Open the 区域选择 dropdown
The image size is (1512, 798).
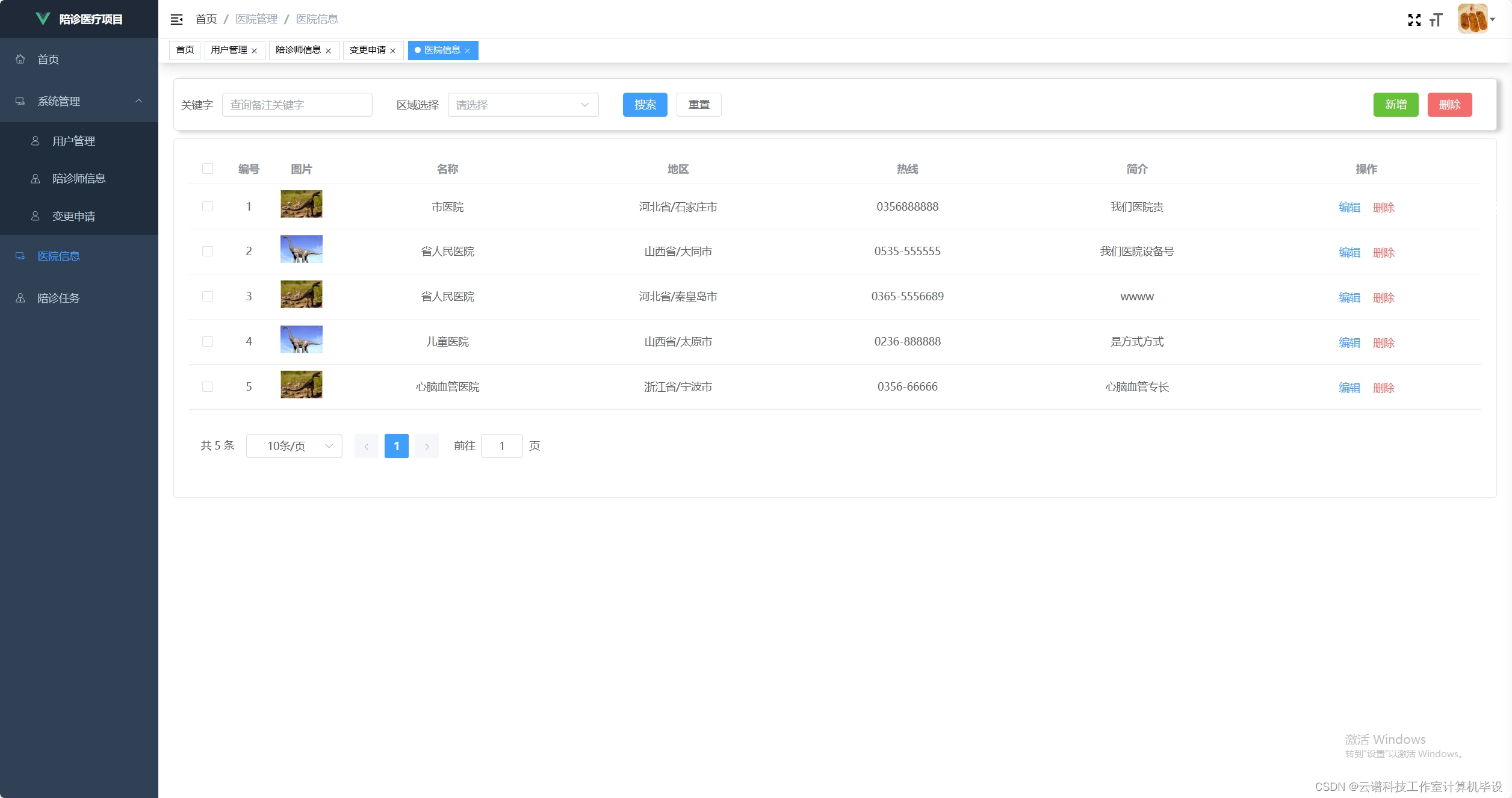pos(522,105)
